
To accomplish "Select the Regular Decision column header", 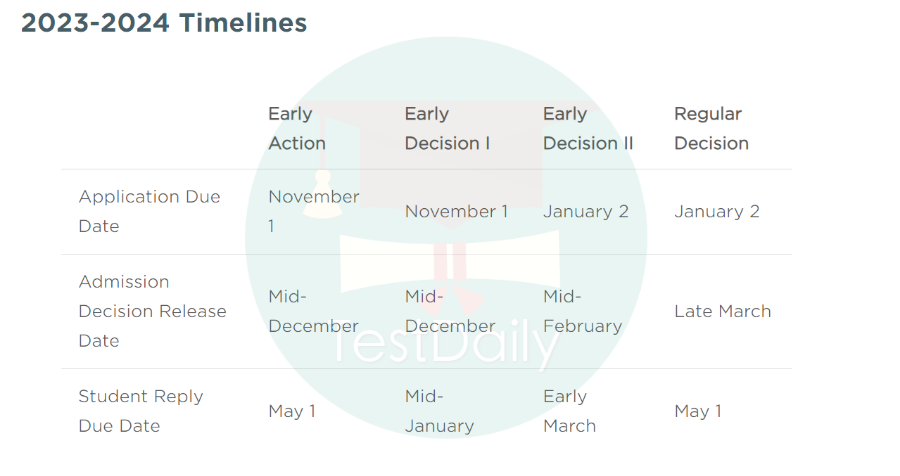I will point(711,128).
